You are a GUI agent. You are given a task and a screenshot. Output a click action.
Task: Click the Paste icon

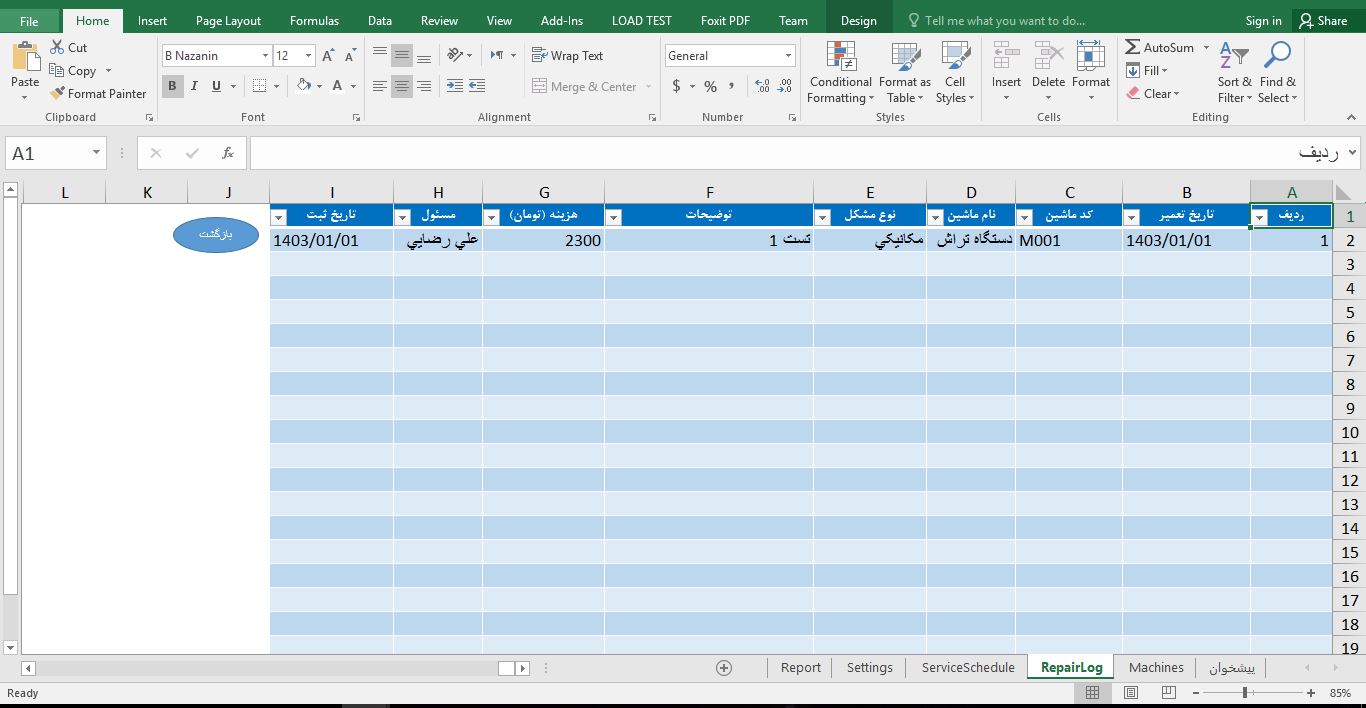click(25, 57)
